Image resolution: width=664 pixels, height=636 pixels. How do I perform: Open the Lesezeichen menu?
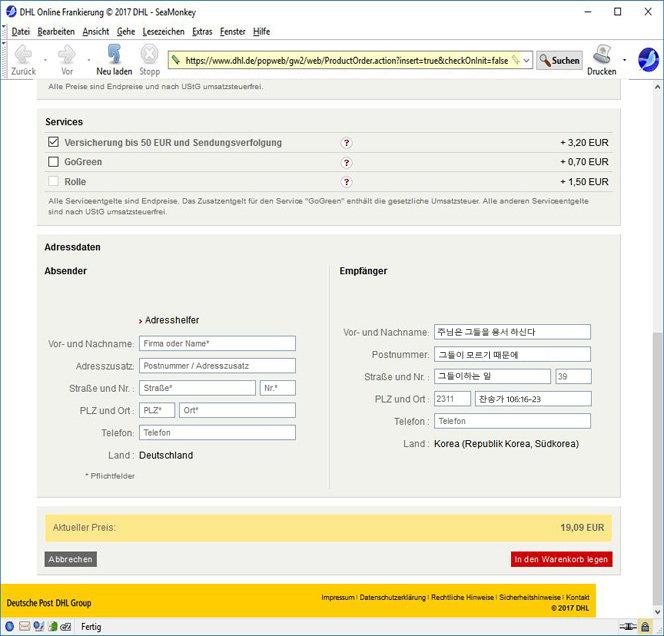pos(163,31)
